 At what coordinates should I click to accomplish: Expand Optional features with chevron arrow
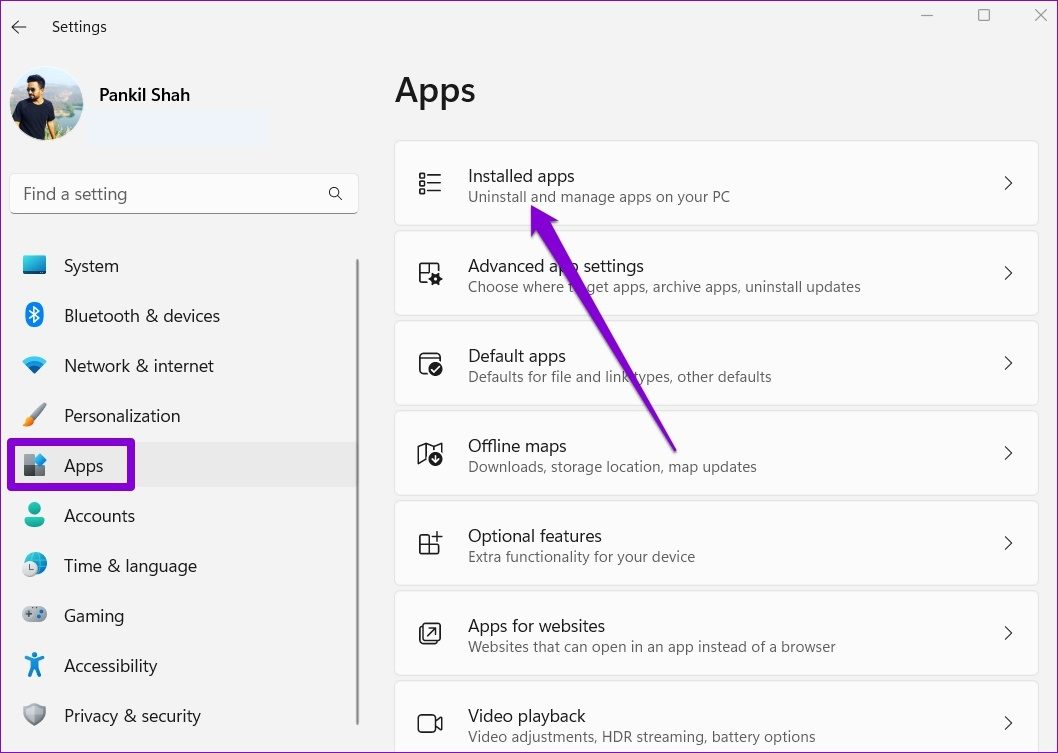1008,544
